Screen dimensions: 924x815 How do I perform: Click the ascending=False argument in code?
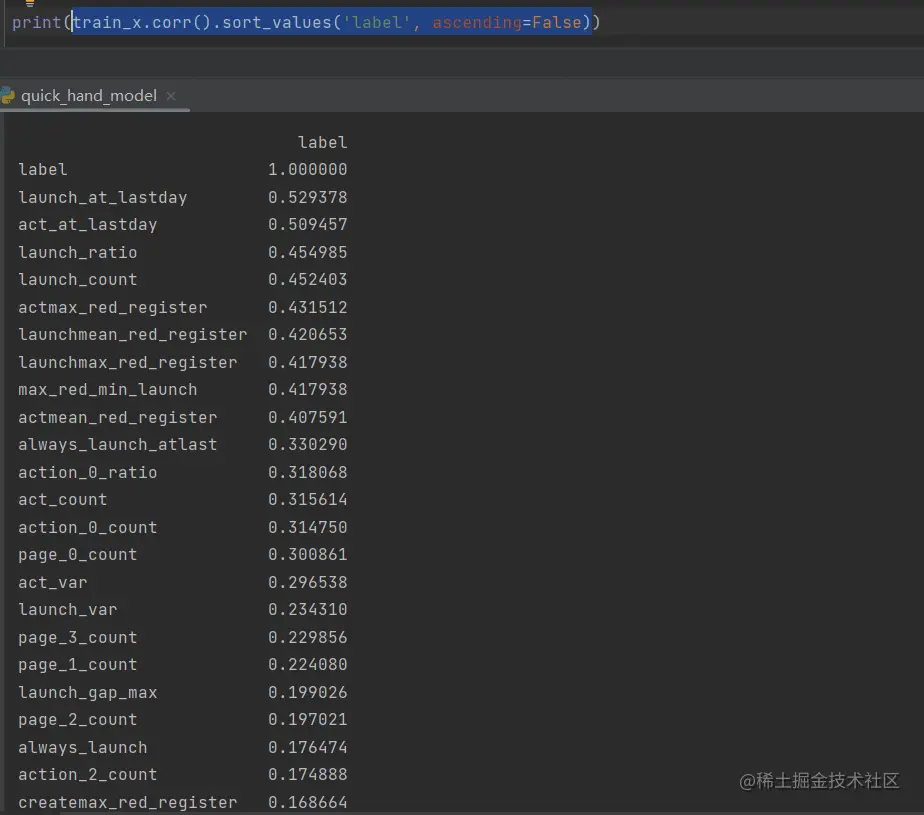click(x=507, y=22)
